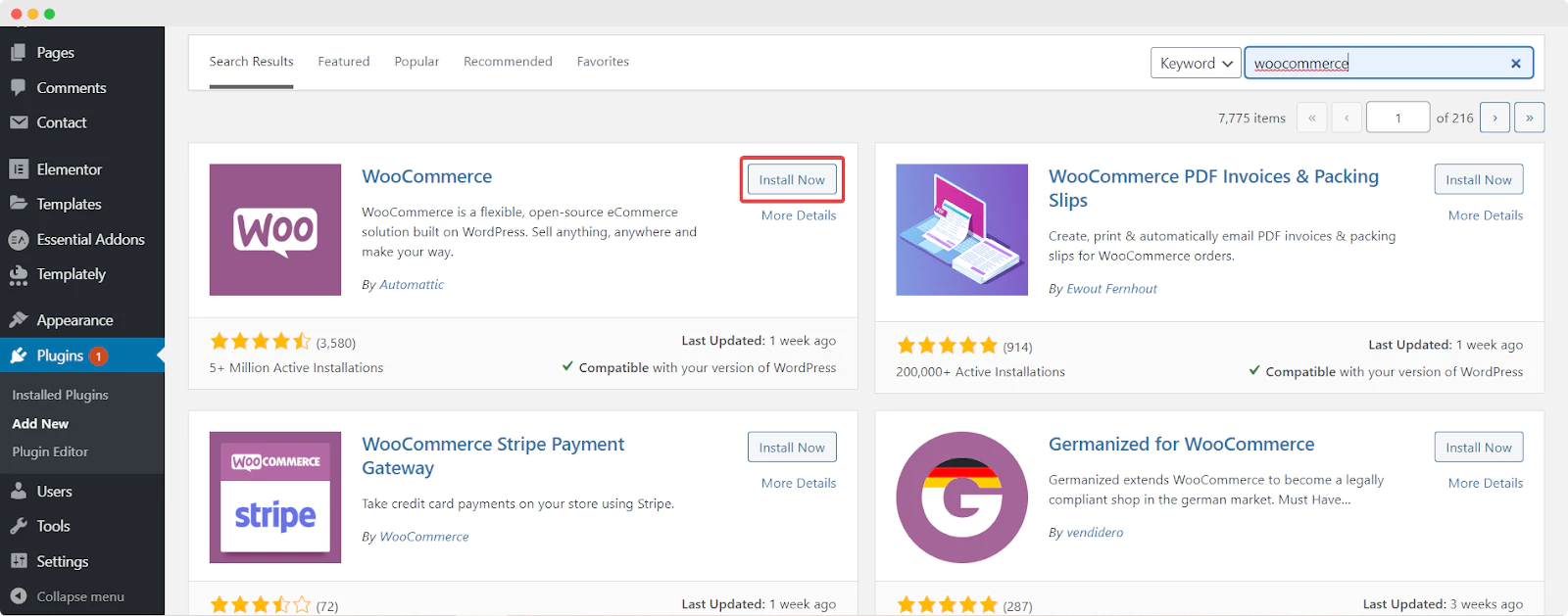Switch to the Recommended tab
Screen dimensions: 1568x616
click(508, 62)
